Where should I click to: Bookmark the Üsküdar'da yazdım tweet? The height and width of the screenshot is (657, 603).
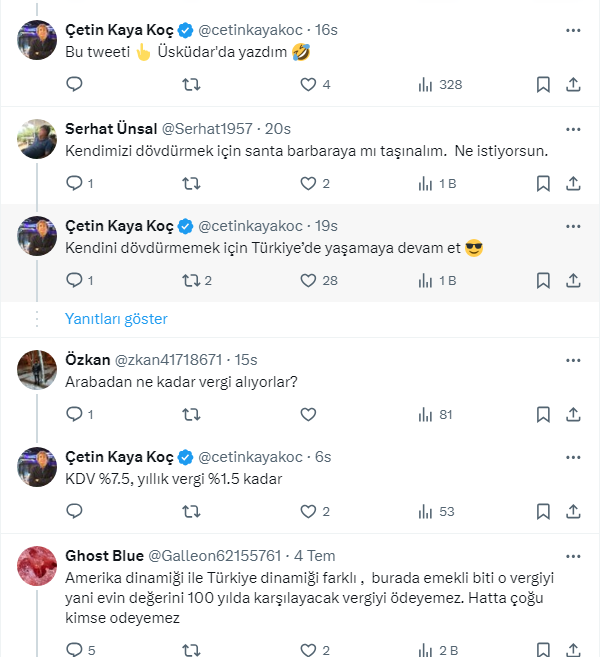coord(542,85)
